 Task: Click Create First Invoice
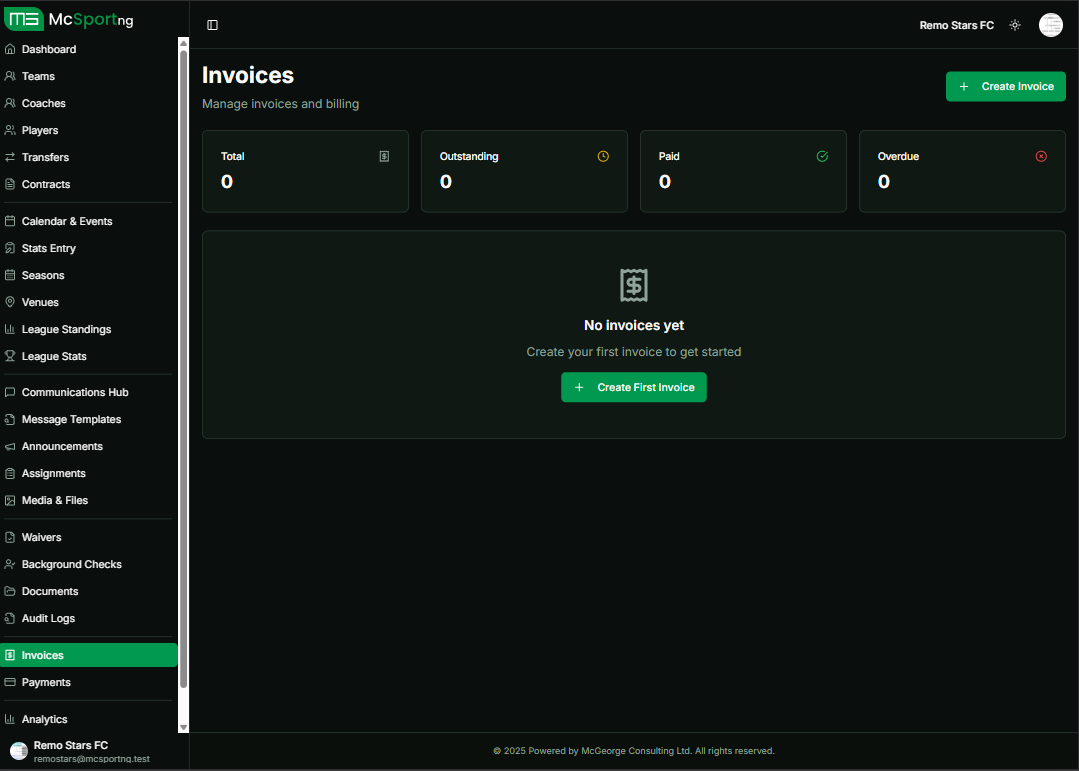coord(633,387)
